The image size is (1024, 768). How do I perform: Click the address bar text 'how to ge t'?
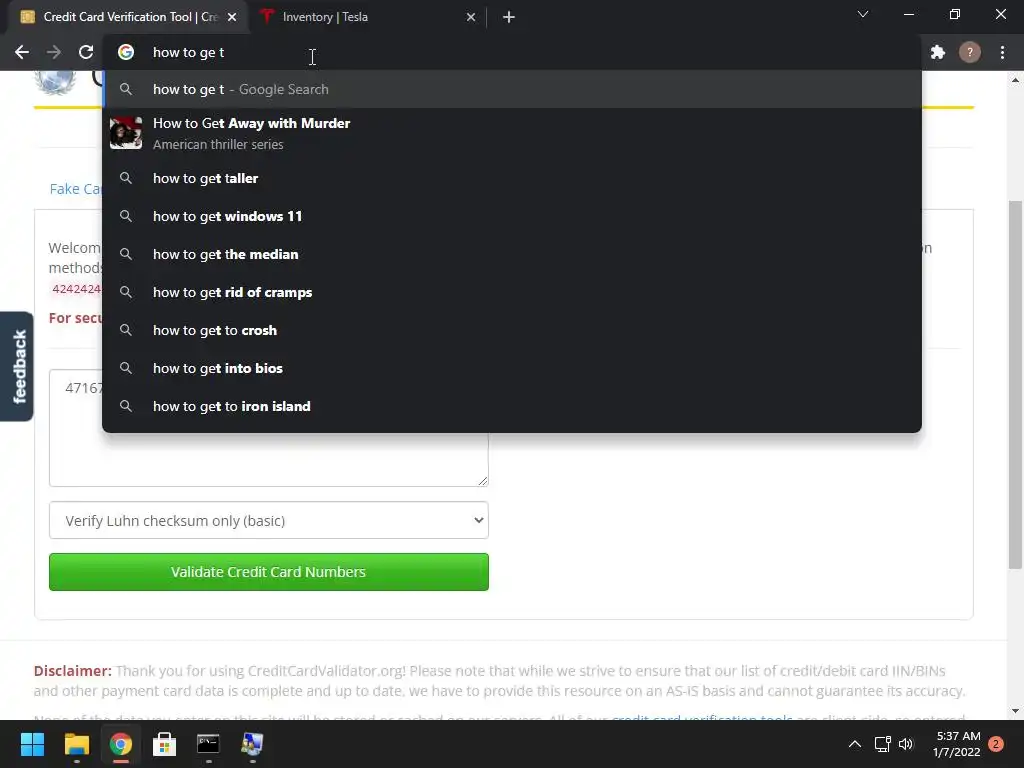(188, 52)
